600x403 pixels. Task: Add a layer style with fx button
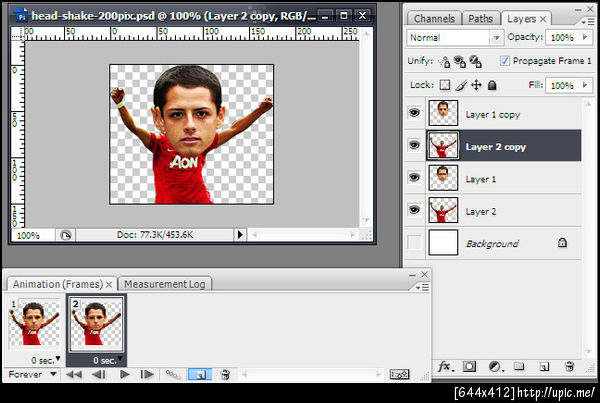tap(445, 367)
